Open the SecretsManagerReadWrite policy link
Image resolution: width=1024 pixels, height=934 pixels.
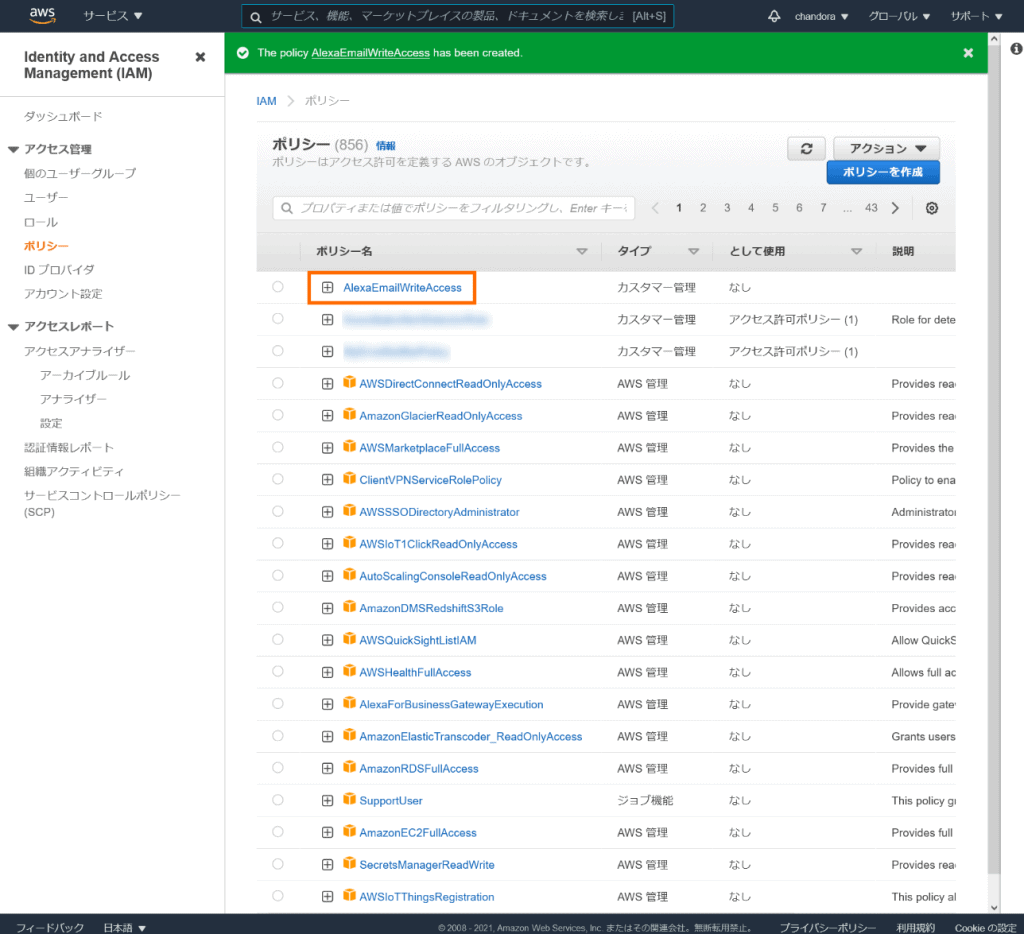point(427,865)
